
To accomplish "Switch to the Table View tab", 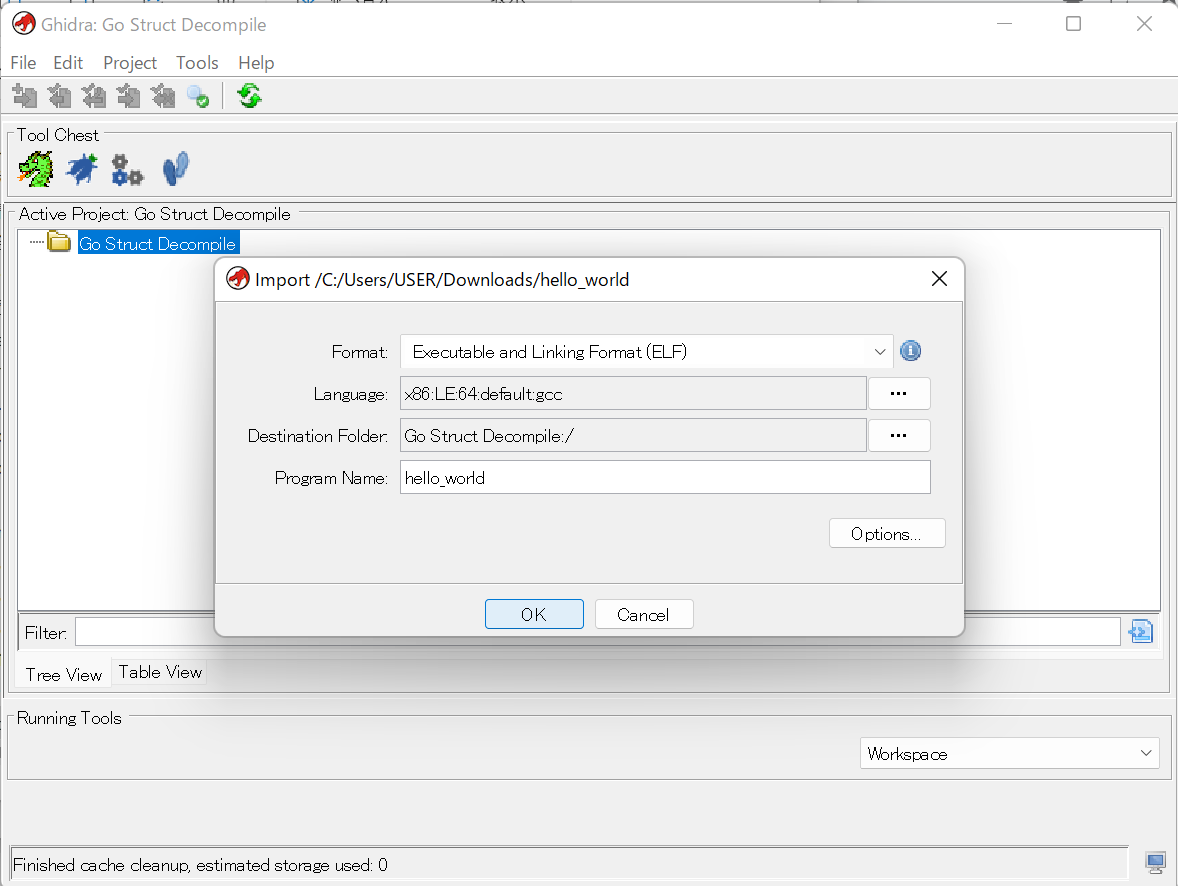I will (x=159, y=671).
